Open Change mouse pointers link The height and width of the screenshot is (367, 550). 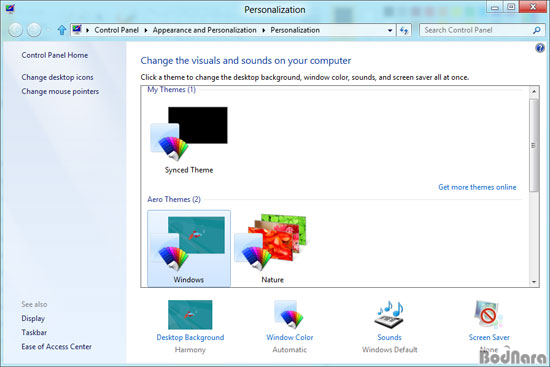[x=60, y=91]
